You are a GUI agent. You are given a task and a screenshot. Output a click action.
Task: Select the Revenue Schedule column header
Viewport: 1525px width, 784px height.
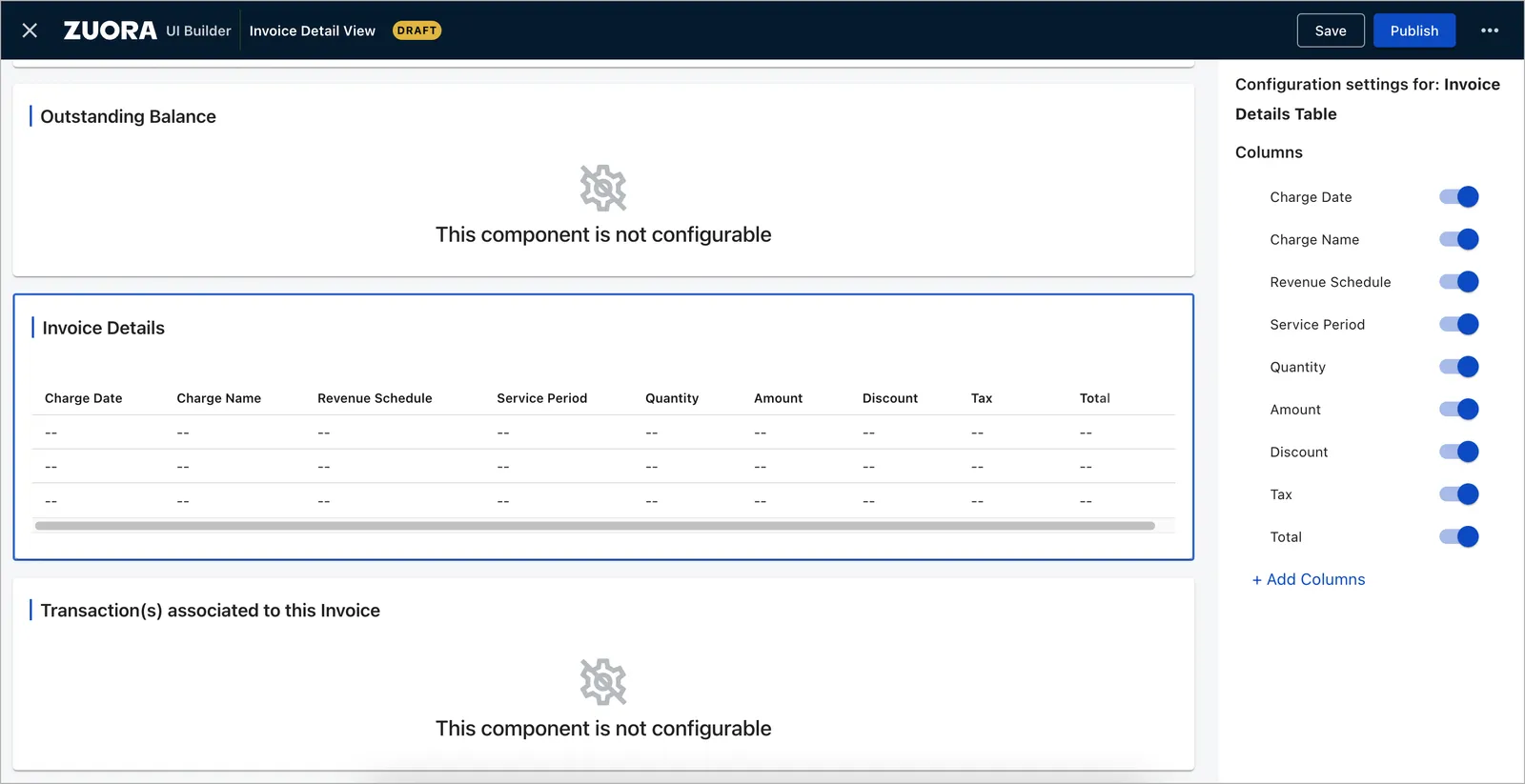[375, 398]
